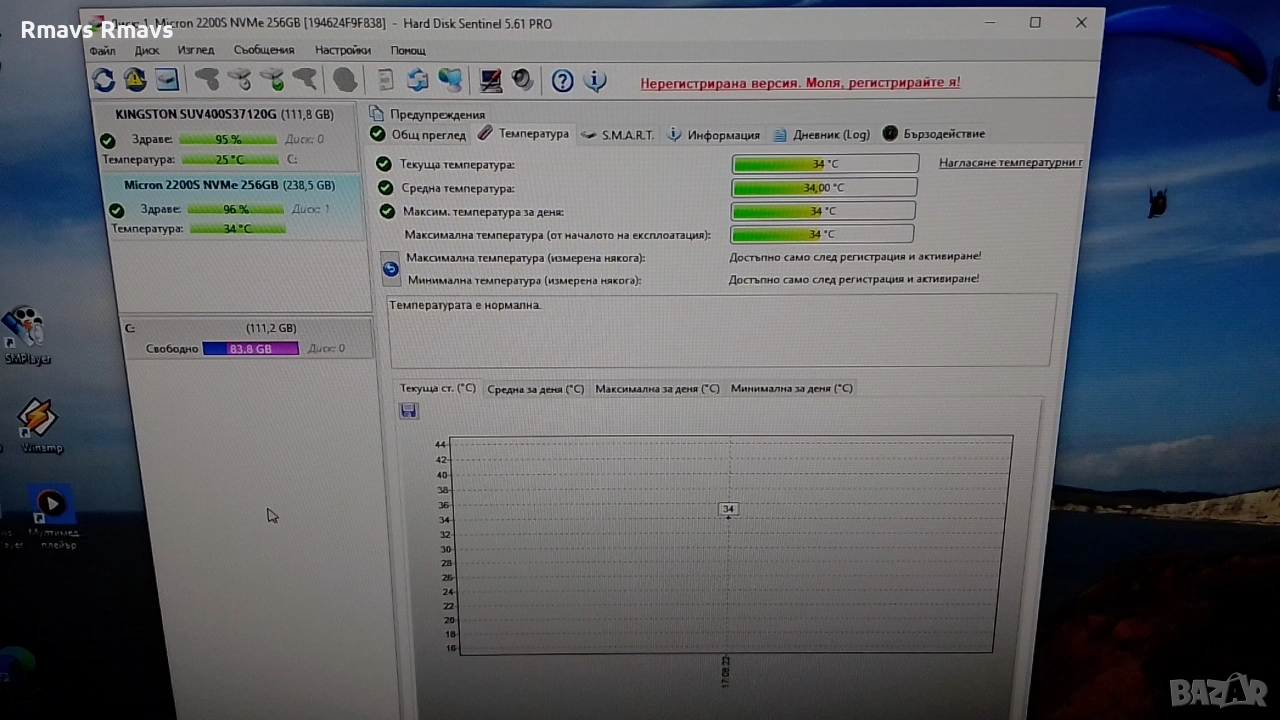Click the speaker sound toolbar icon
Screen dimensions: 1280x720
[522, 81]
